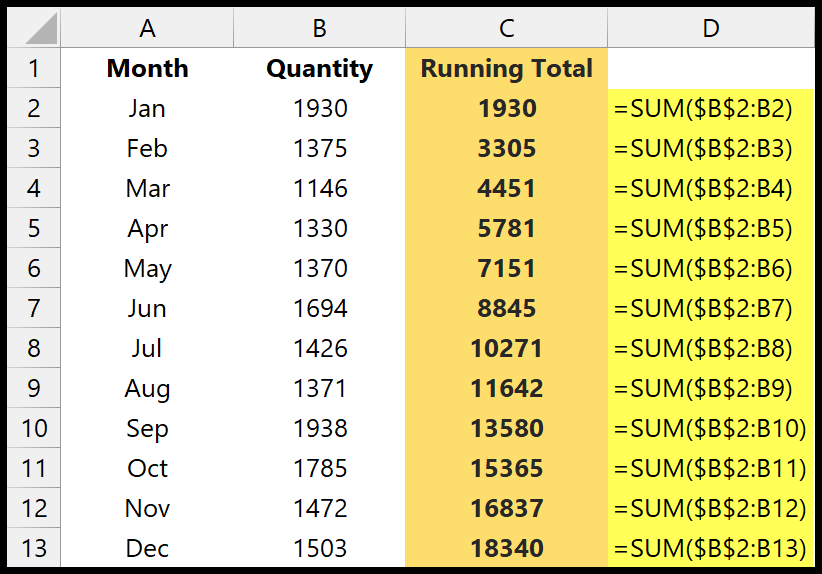
Task: Select running total cell 15365
Action: tap(506, 468)
